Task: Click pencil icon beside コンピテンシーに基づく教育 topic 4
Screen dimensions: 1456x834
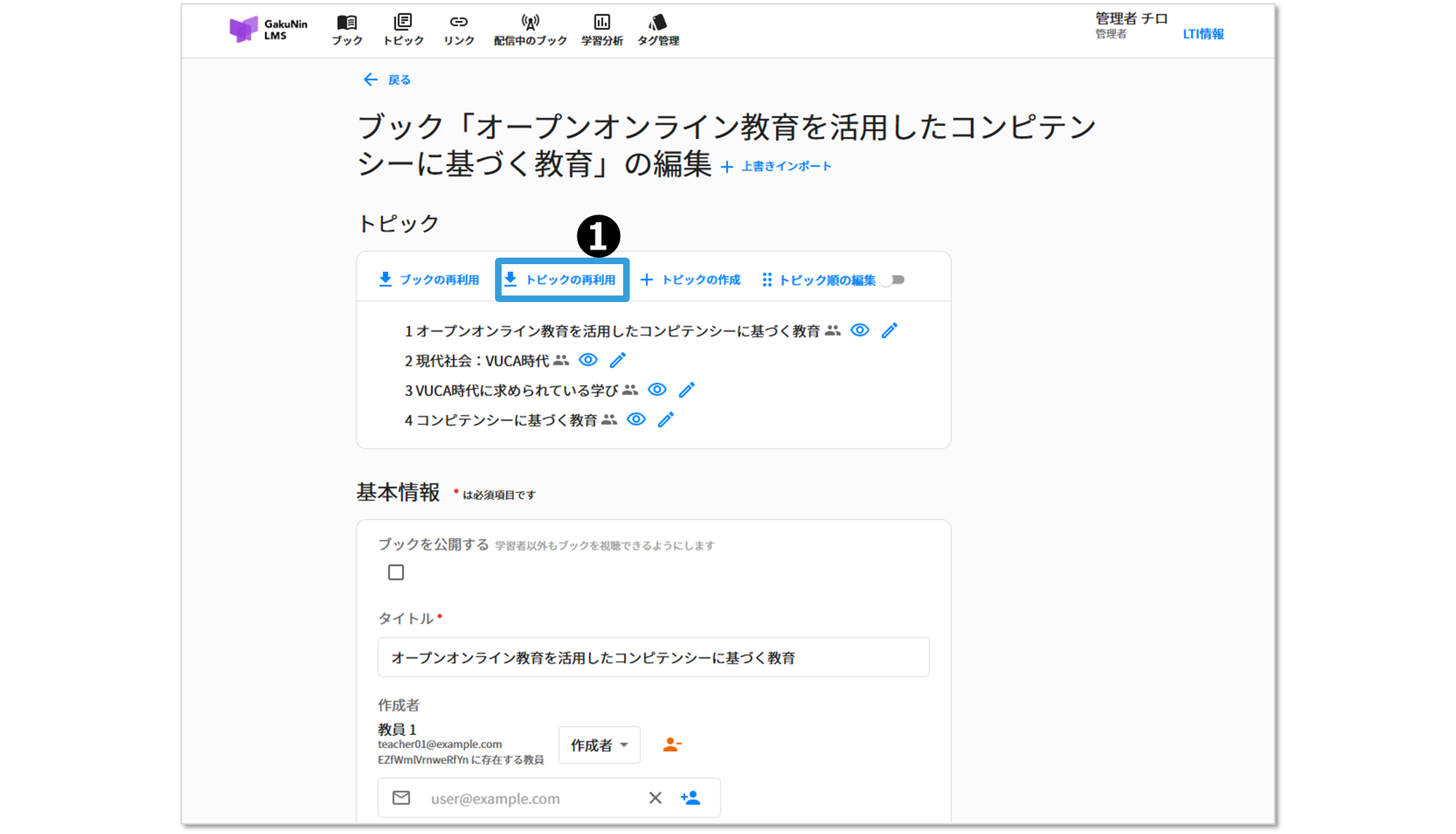Action: pos(665,420)
